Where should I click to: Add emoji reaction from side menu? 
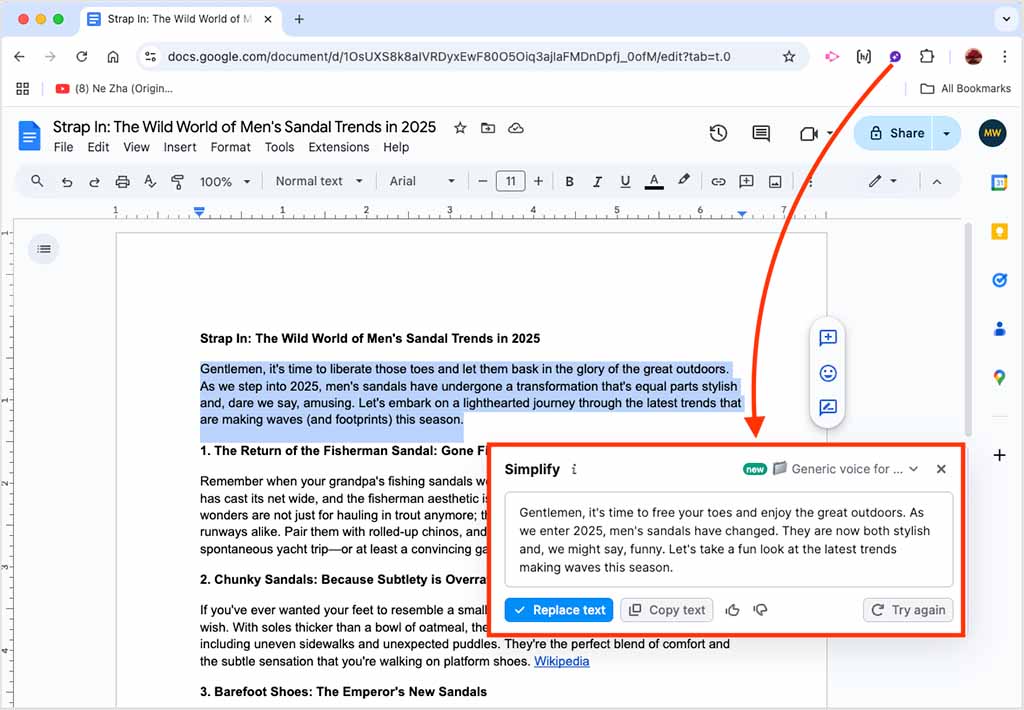click(827, 373)
